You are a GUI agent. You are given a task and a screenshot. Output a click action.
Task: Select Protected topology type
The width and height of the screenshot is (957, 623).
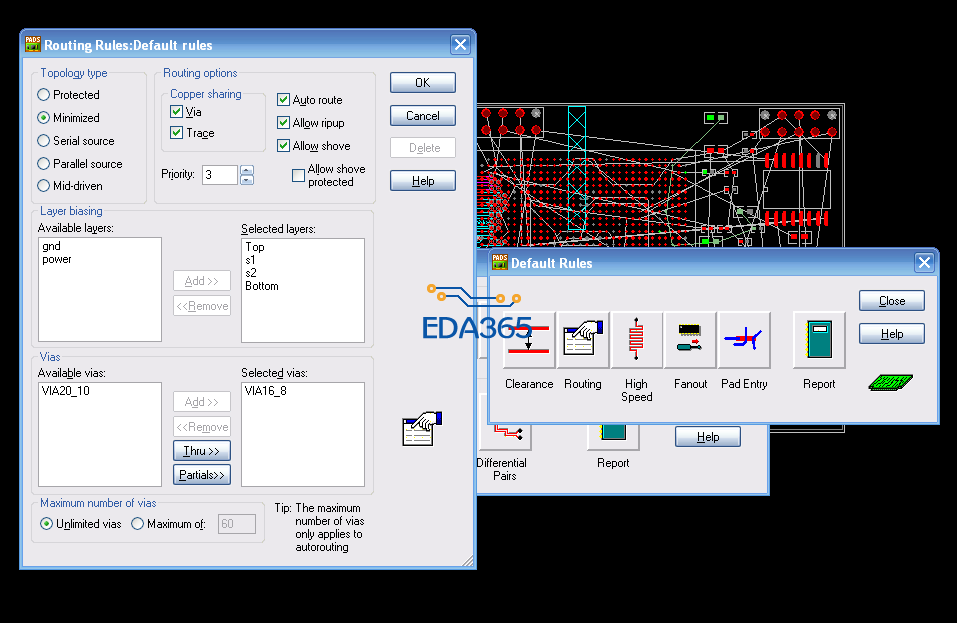pyautogui.click(x=43, y=95)
